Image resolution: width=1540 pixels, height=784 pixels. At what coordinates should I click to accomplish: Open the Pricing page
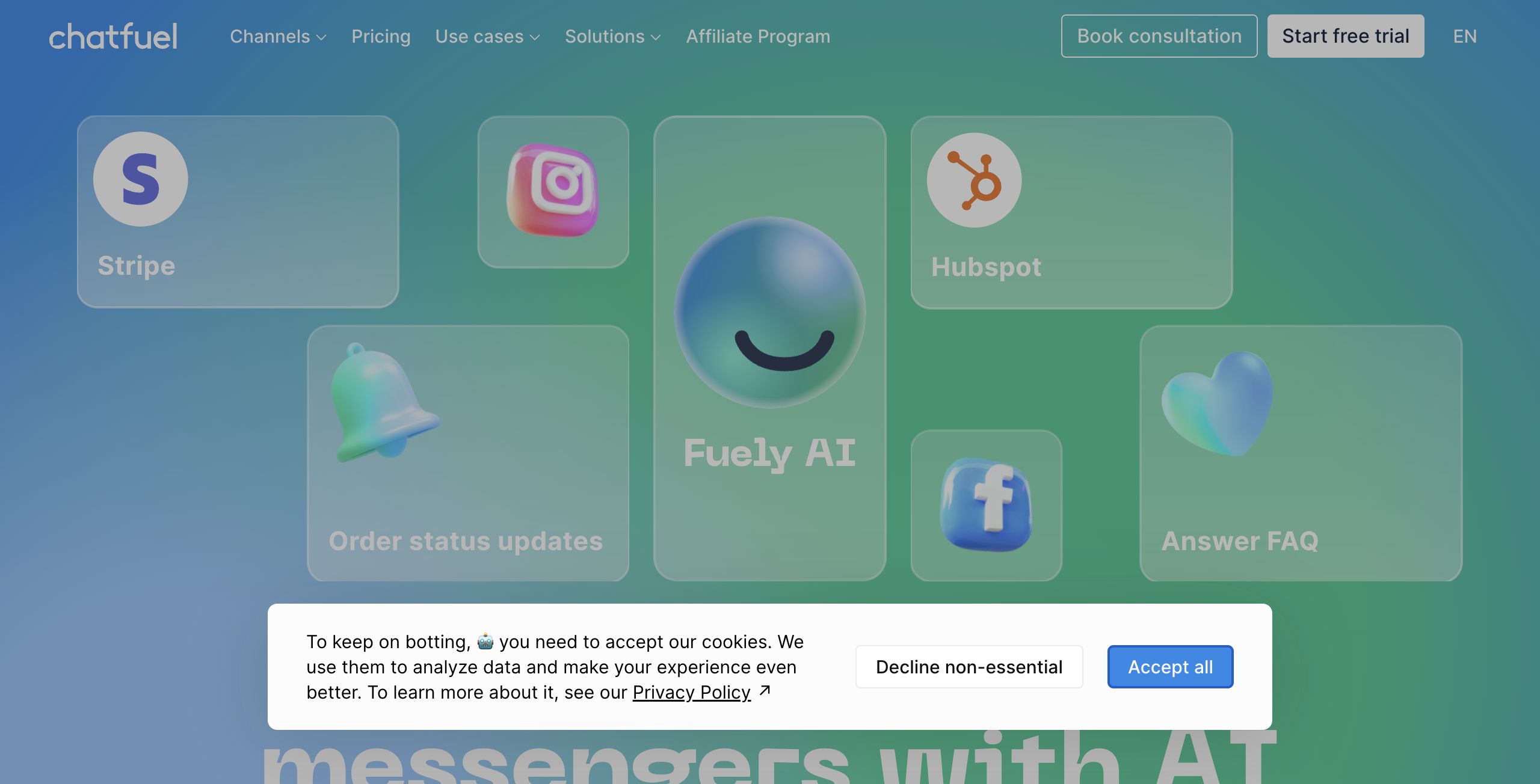(x=381, y=36)
